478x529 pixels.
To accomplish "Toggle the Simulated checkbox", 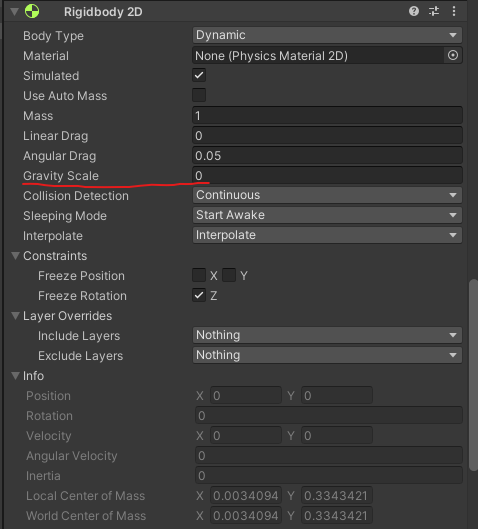I will pyautogui.click(x=199, y=75).
